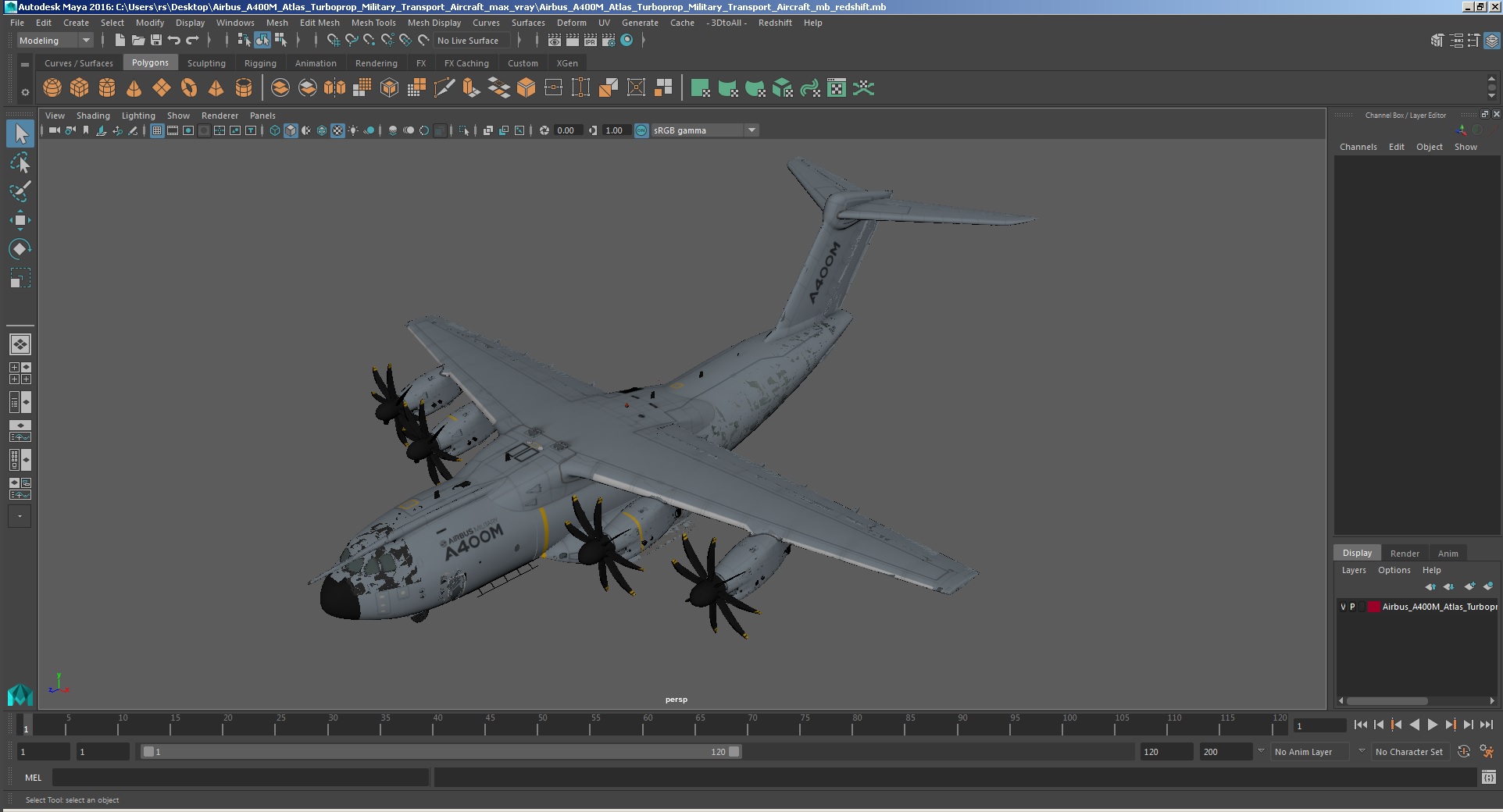
Task: Toggle viewport grid display
Action: click(x=157, y=130)
